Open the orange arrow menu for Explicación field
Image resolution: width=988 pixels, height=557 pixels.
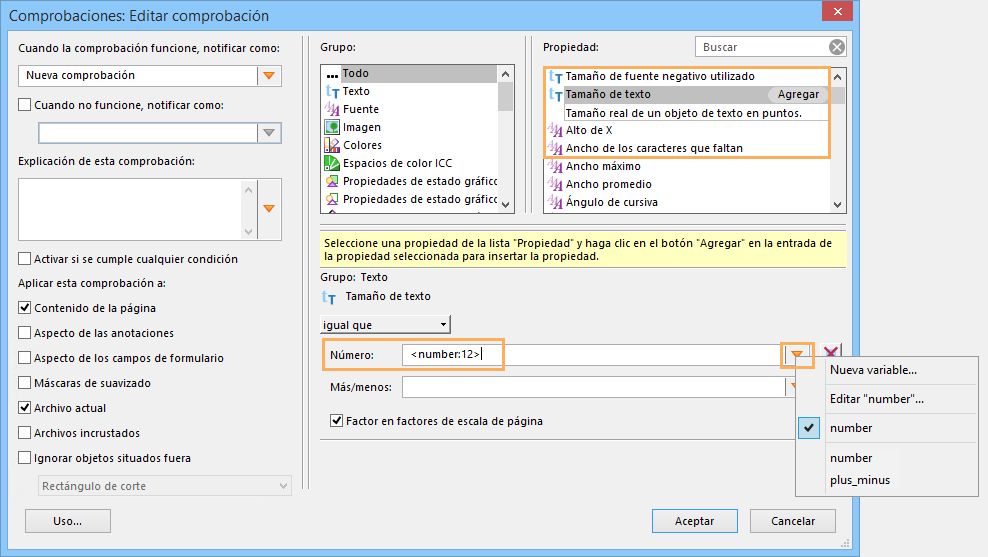tap(269, 209)
